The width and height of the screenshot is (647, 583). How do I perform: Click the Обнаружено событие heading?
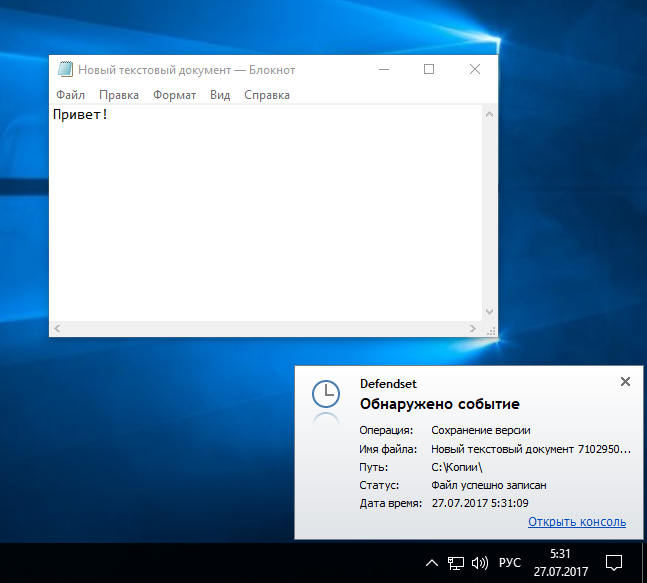click(439, 404)
